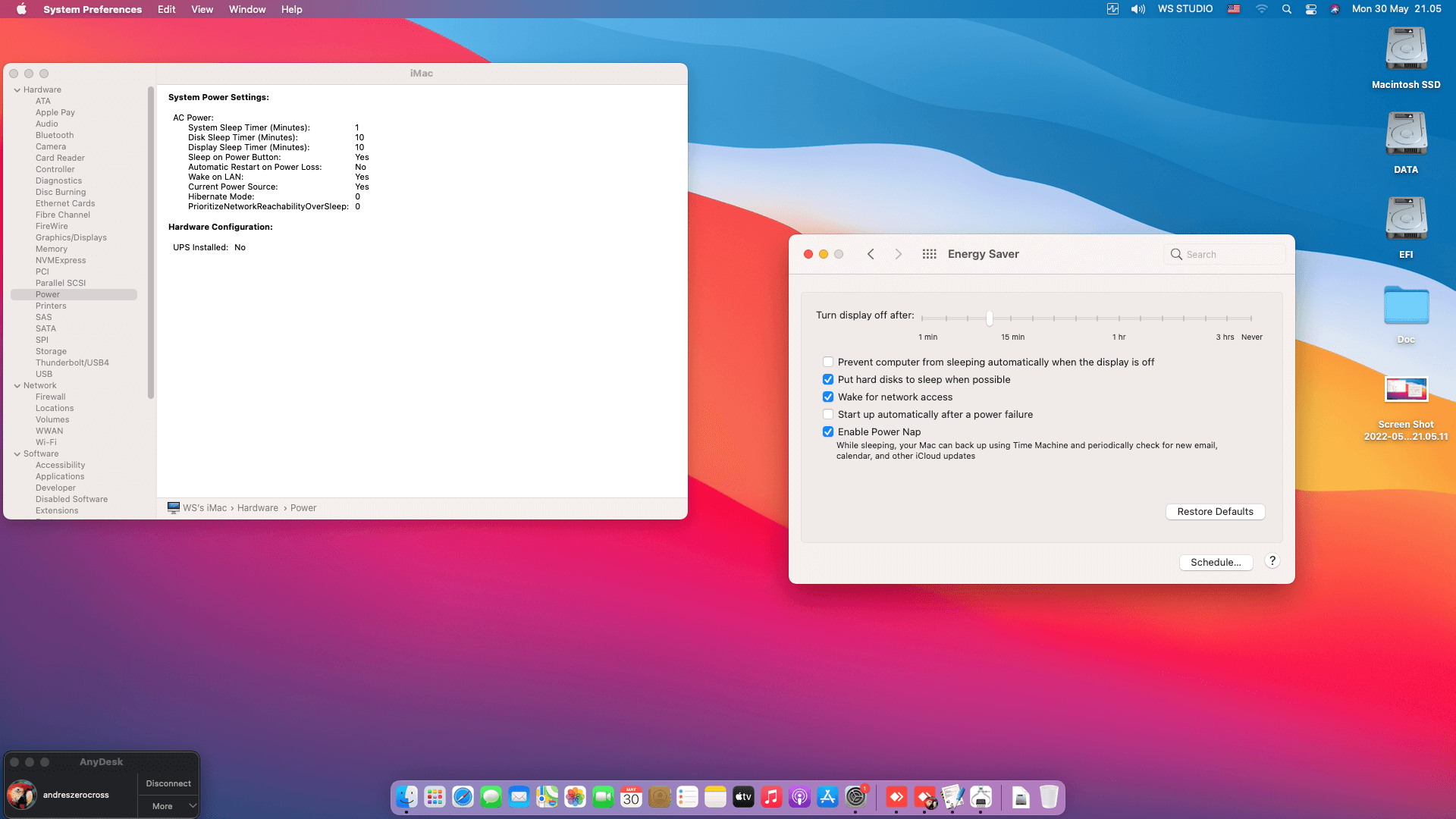Launch Safari from the Dock
Screen dimensions: 1456x819
click(463, 797)
